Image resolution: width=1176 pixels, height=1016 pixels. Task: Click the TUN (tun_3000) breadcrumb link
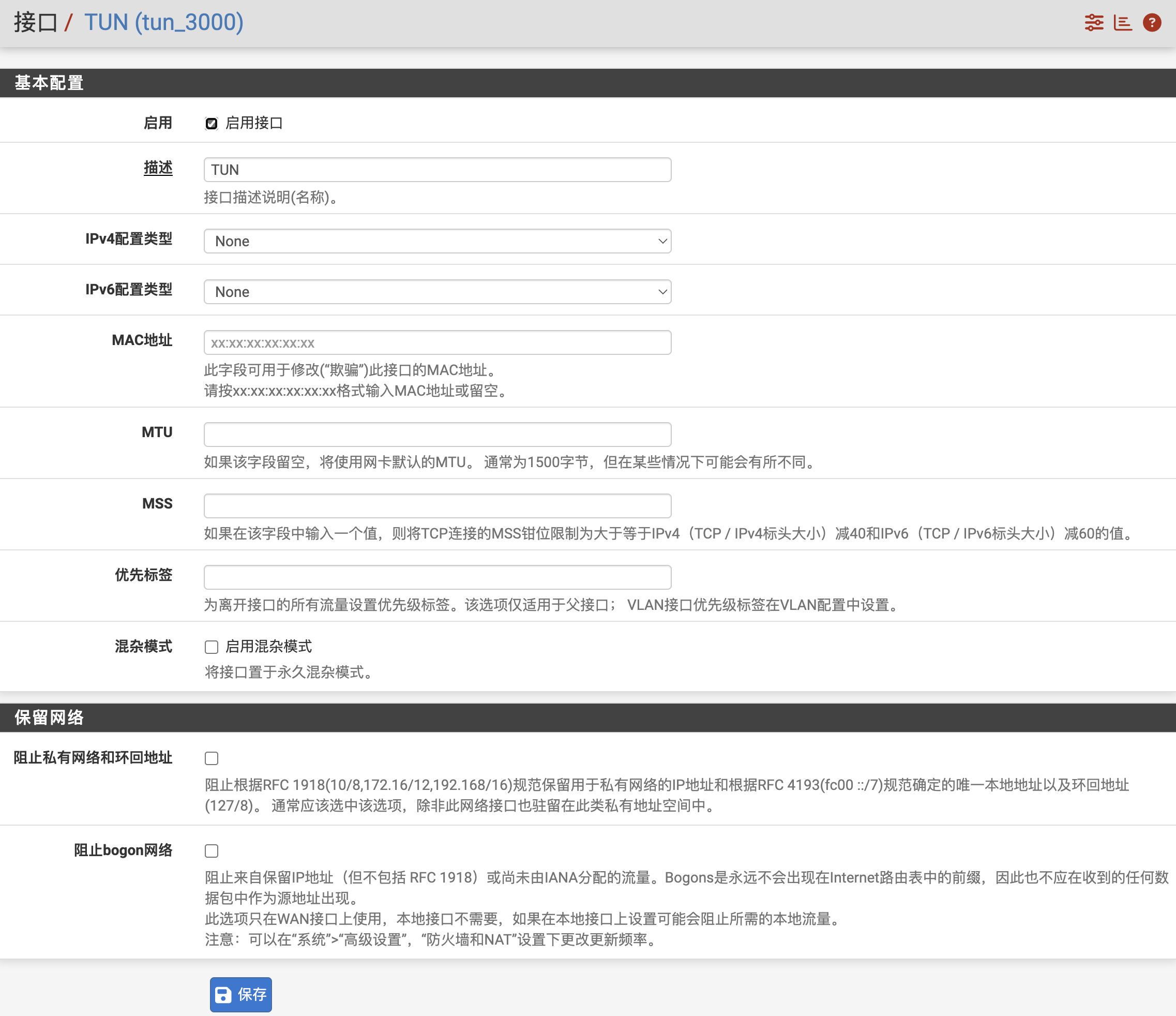coord(163,23)
